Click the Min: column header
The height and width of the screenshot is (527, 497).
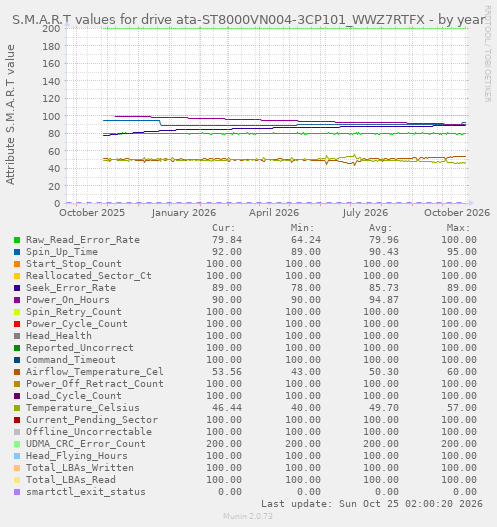pyautogui.click(x=302, y=228)
